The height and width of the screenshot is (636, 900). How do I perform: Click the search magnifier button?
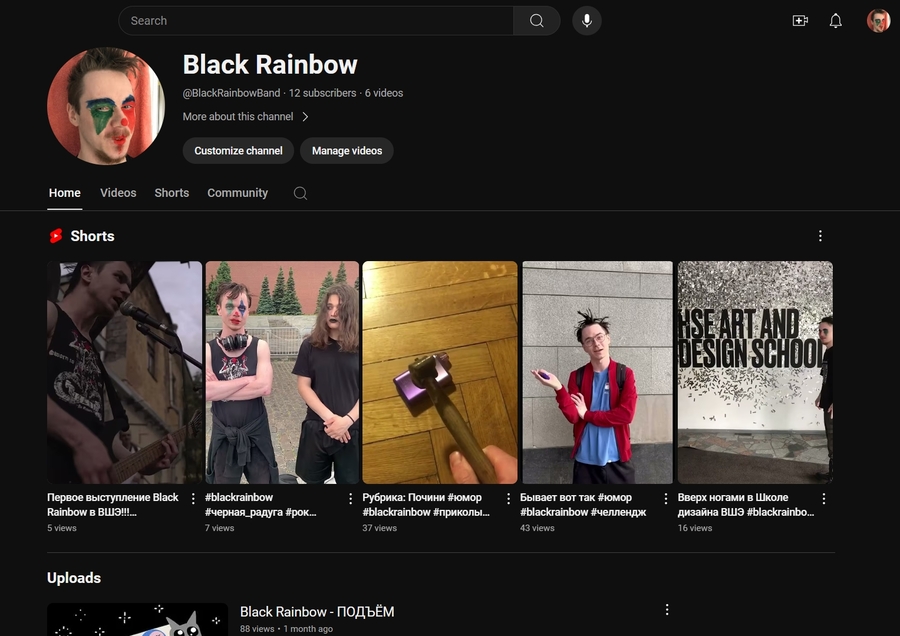click(536, 21)
